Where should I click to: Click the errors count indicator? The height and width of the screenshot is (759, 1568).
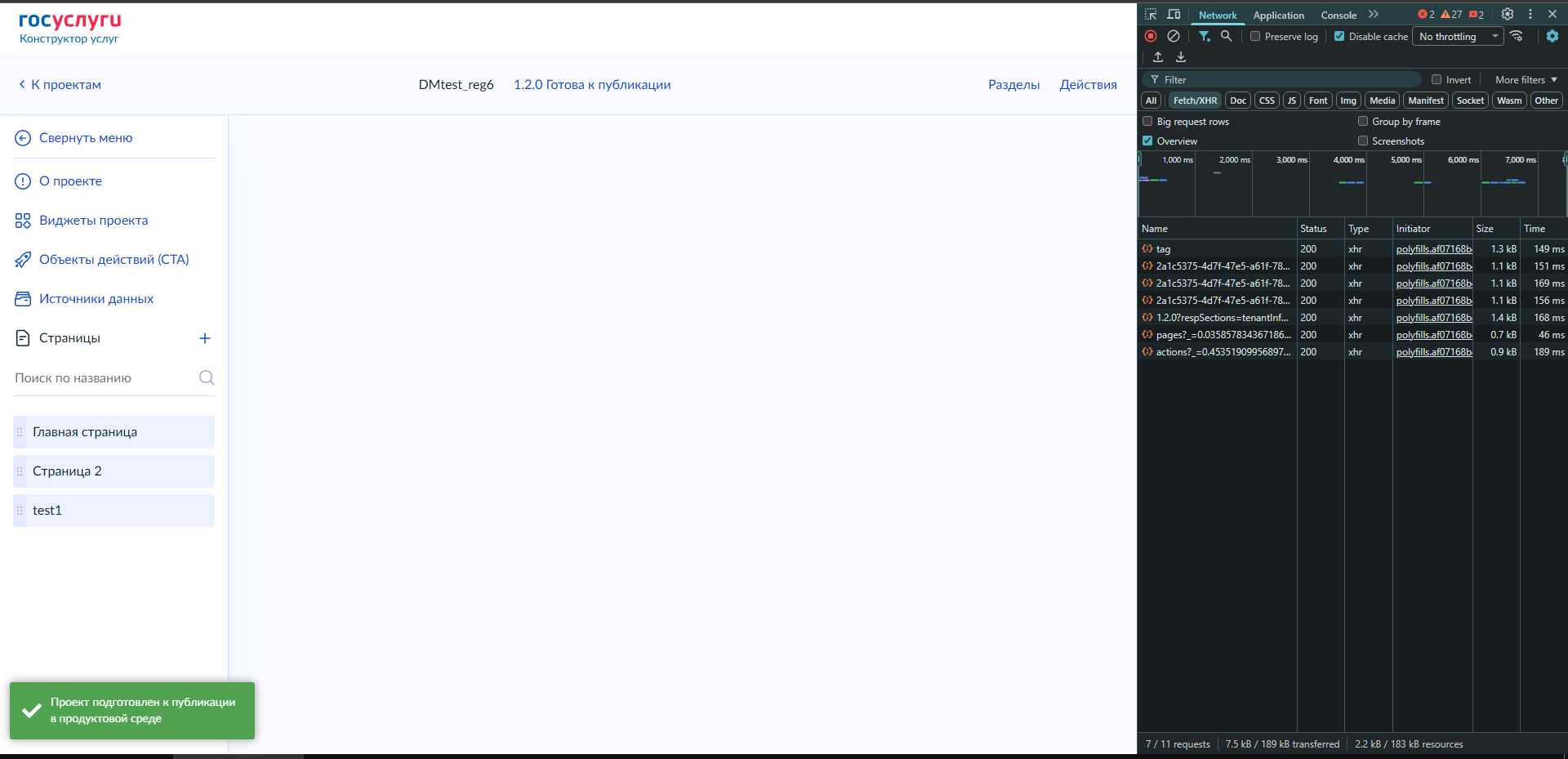(x=1426, y=15)
